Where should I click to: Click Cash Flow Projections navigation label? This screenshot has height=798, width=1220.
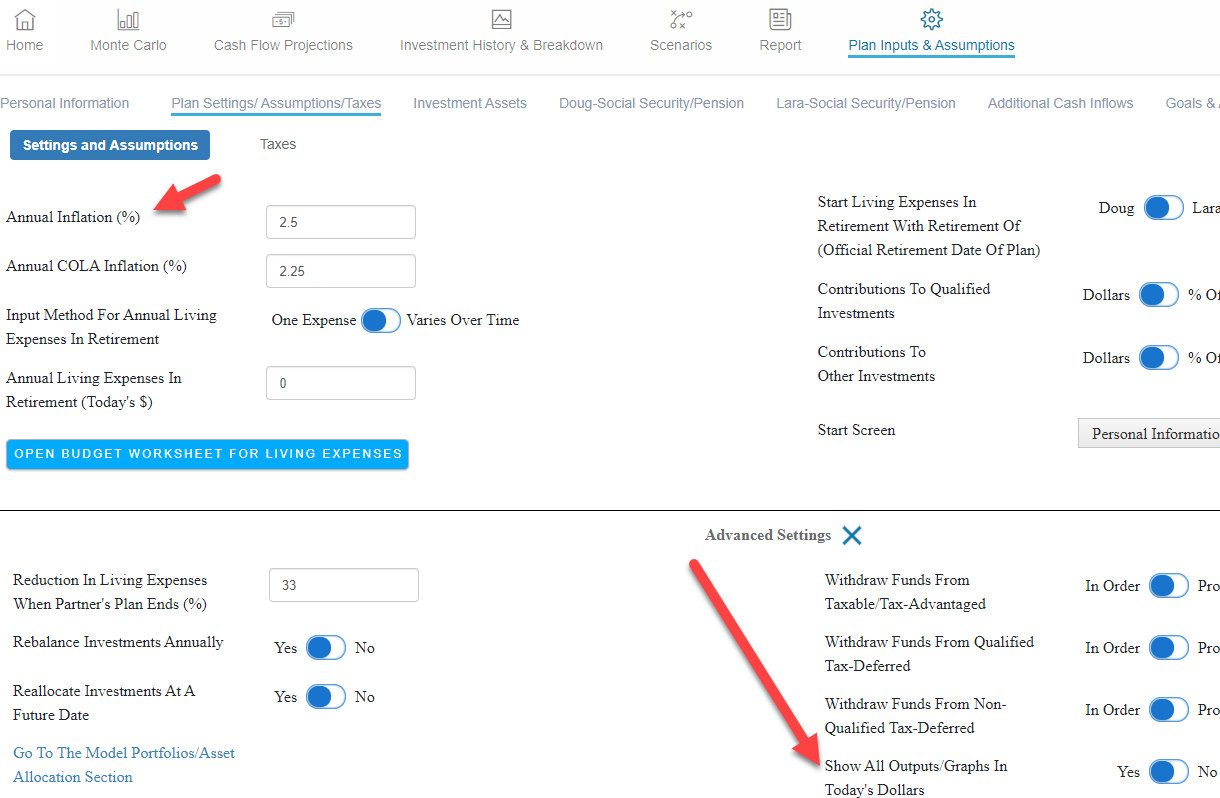(x=283, y=45)
